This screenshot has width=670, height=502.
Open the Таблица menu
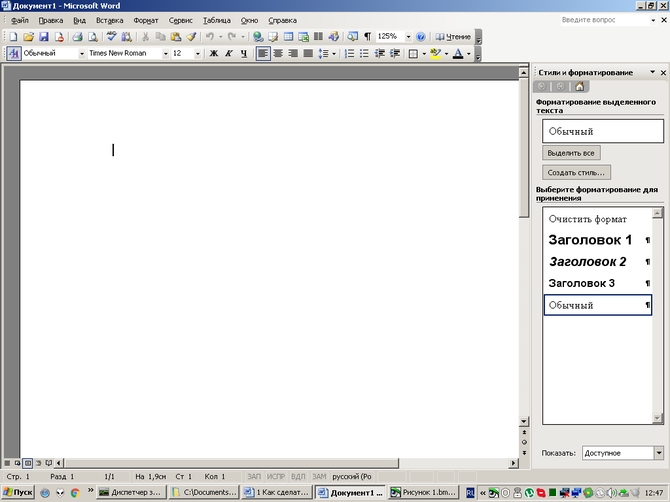[x=216, y=20]
